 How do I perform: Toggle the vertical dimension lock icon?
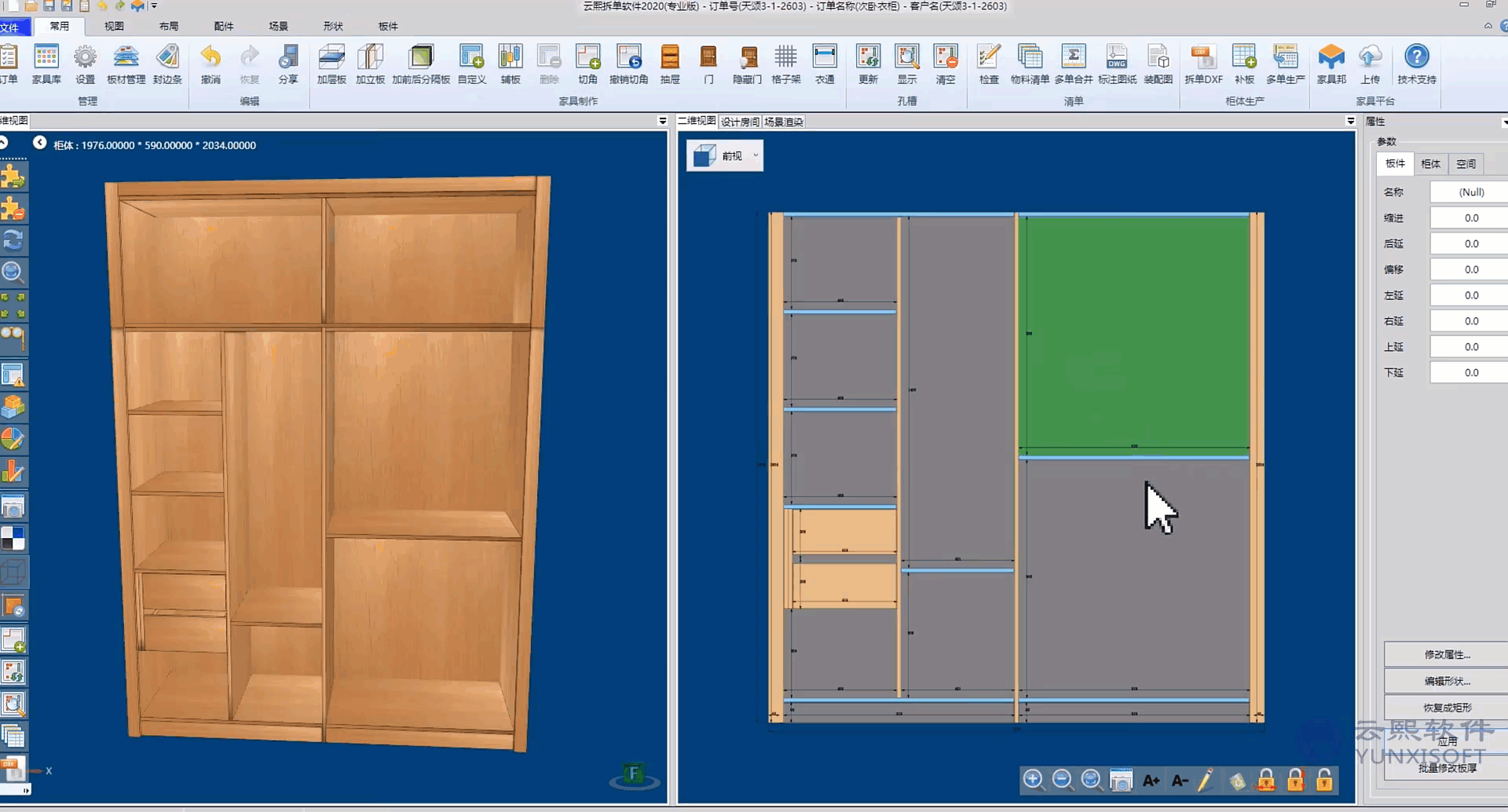coord(1295,780)
